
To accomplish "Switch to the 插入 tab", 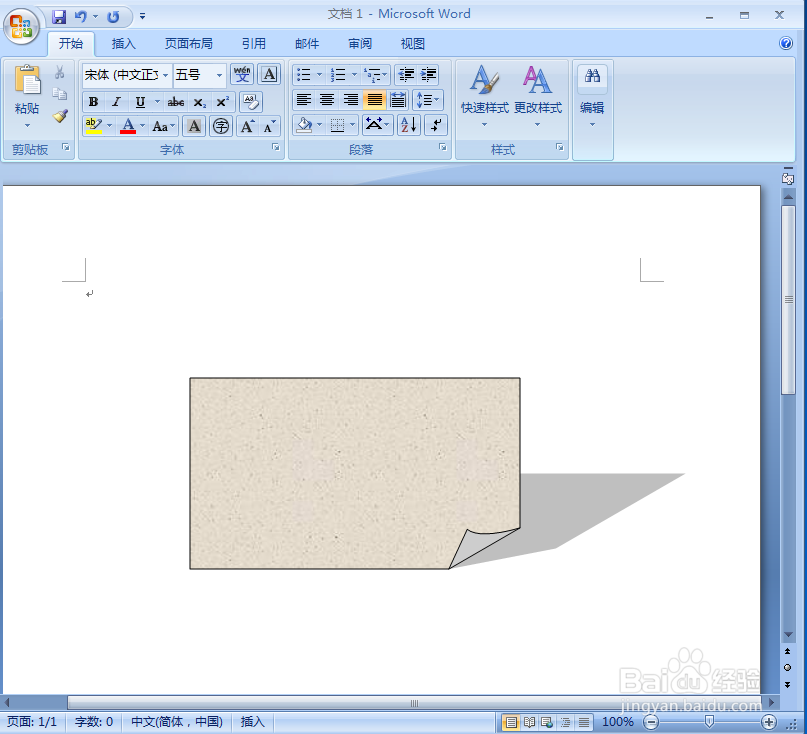I will pyautogui.click(x=124, y=44).
